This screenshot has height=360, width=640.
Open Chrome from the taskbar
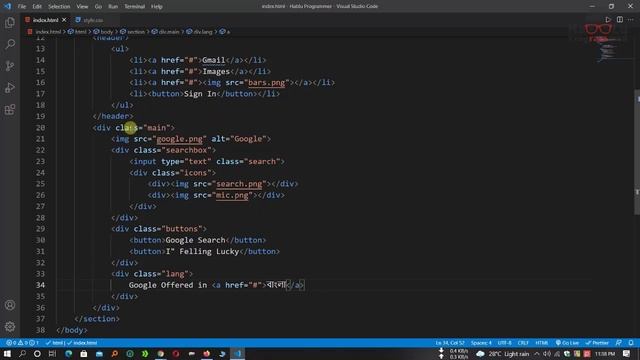tap(160, 353)
